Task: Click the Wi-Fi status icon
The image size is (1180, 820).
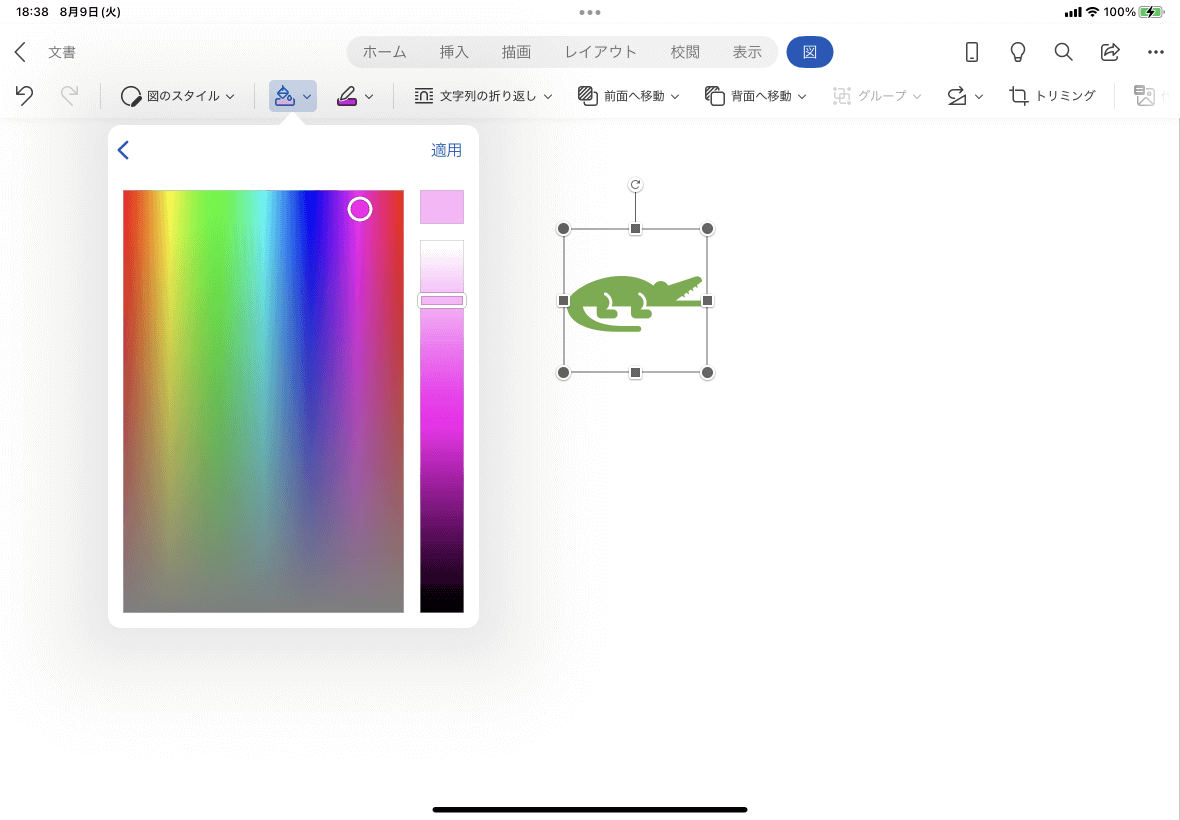Action: 1092,12
